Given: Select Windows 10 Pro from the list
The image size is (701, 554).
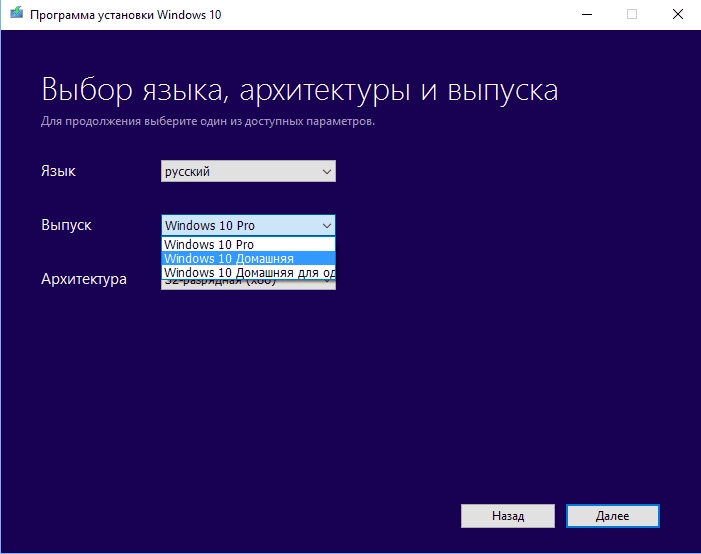Looking at the screenshot, I should pyautogui.click(x=248, y=244).
